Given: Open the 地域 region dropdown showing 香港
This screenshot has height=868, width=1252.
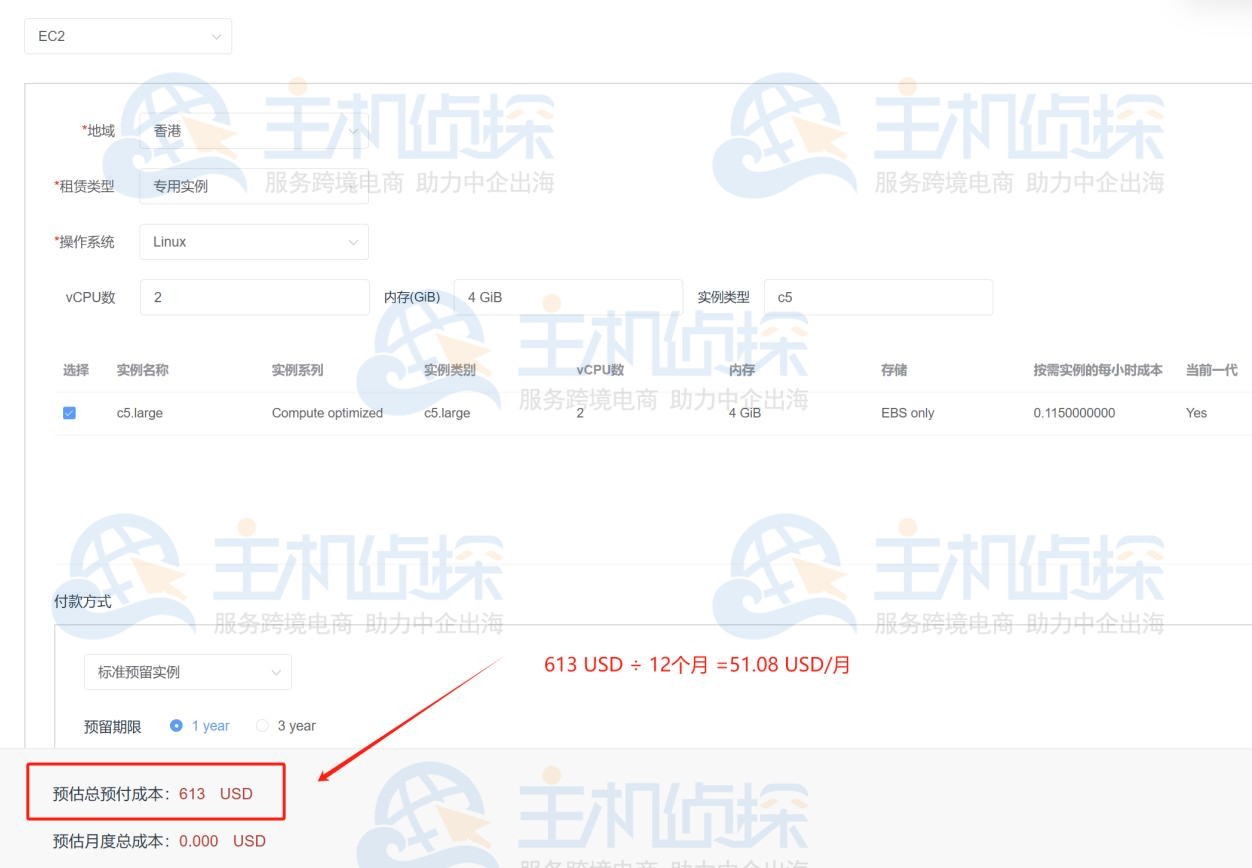Looking at the screenshot, I should 254,130.
